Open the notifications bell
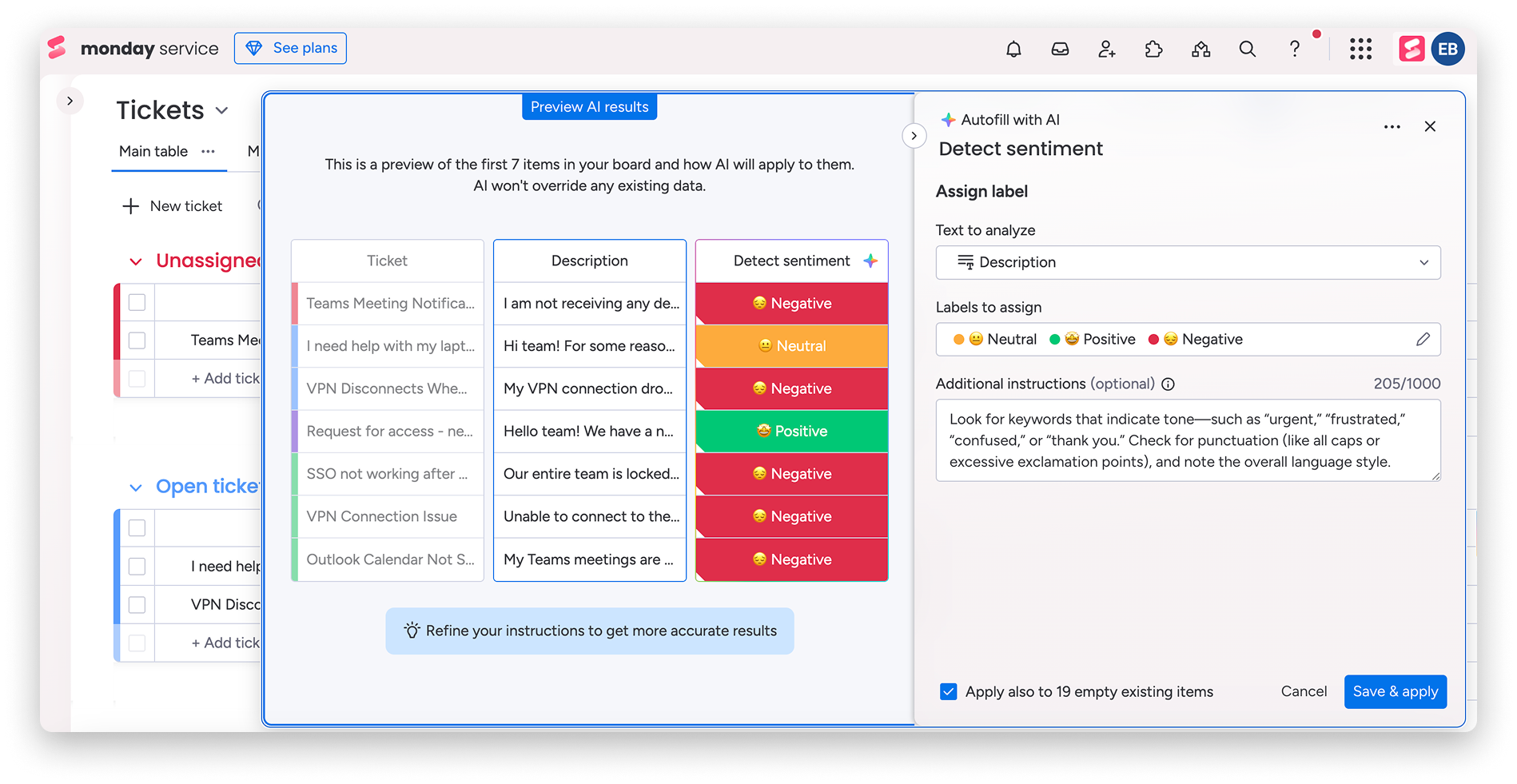1517x784 pixels. (x=1013, y=50)
